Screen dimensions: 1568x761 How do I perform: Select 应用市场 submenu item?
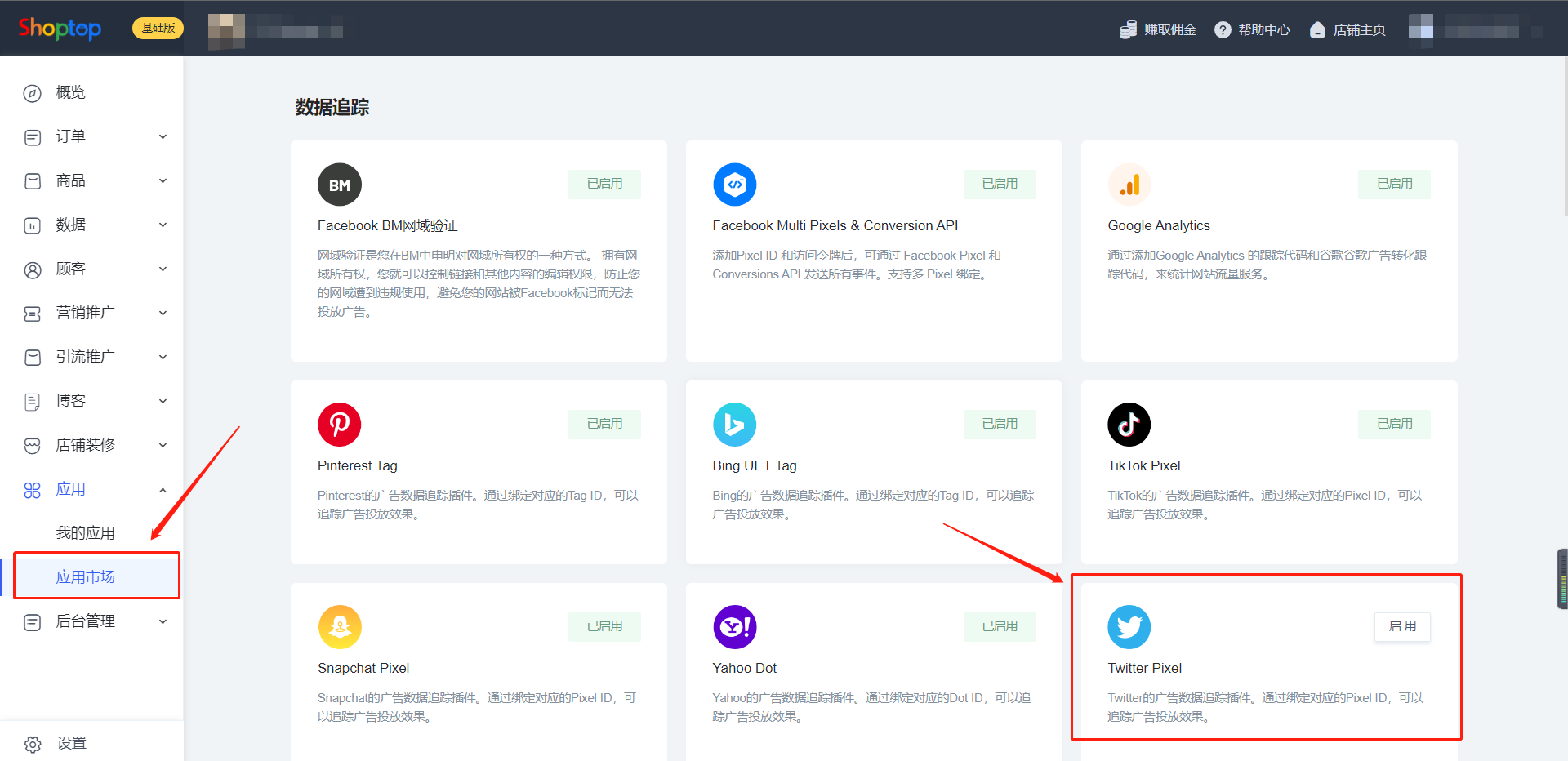coord(85,578)
